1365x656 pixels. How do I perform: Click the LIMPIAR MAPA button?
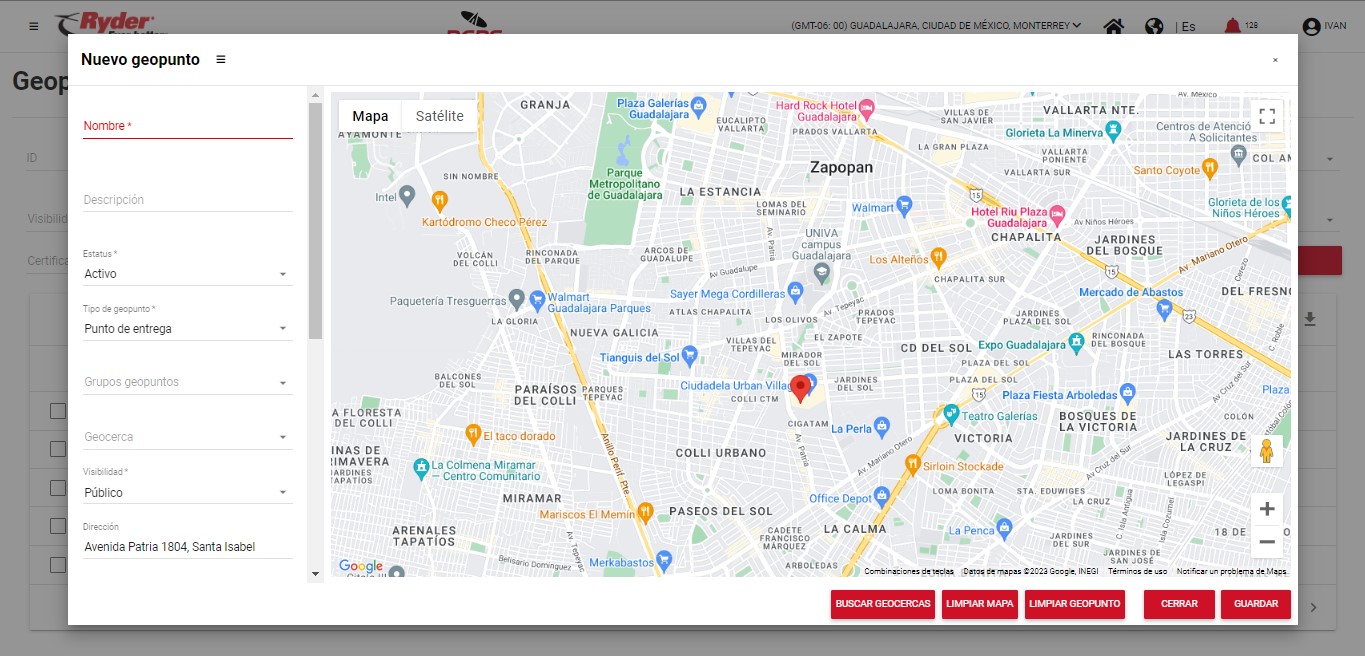click(x=980, y=604)
